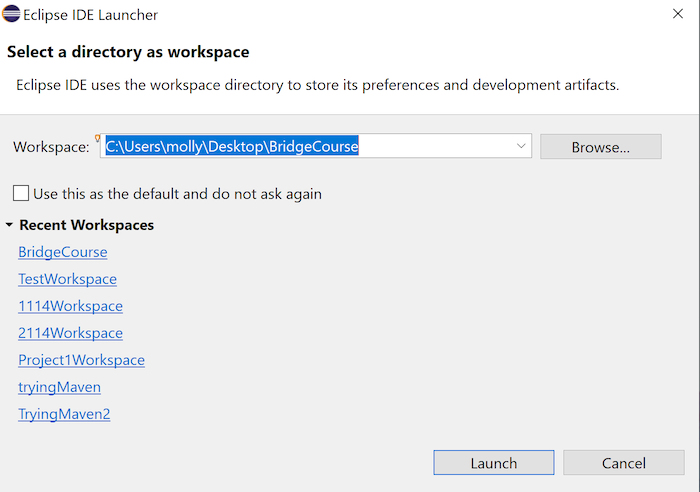This screenshot has width=700, height=492.
Task: Open the Workspace path dropdown list
Action: pyautogui.click(x=521, y=146)
